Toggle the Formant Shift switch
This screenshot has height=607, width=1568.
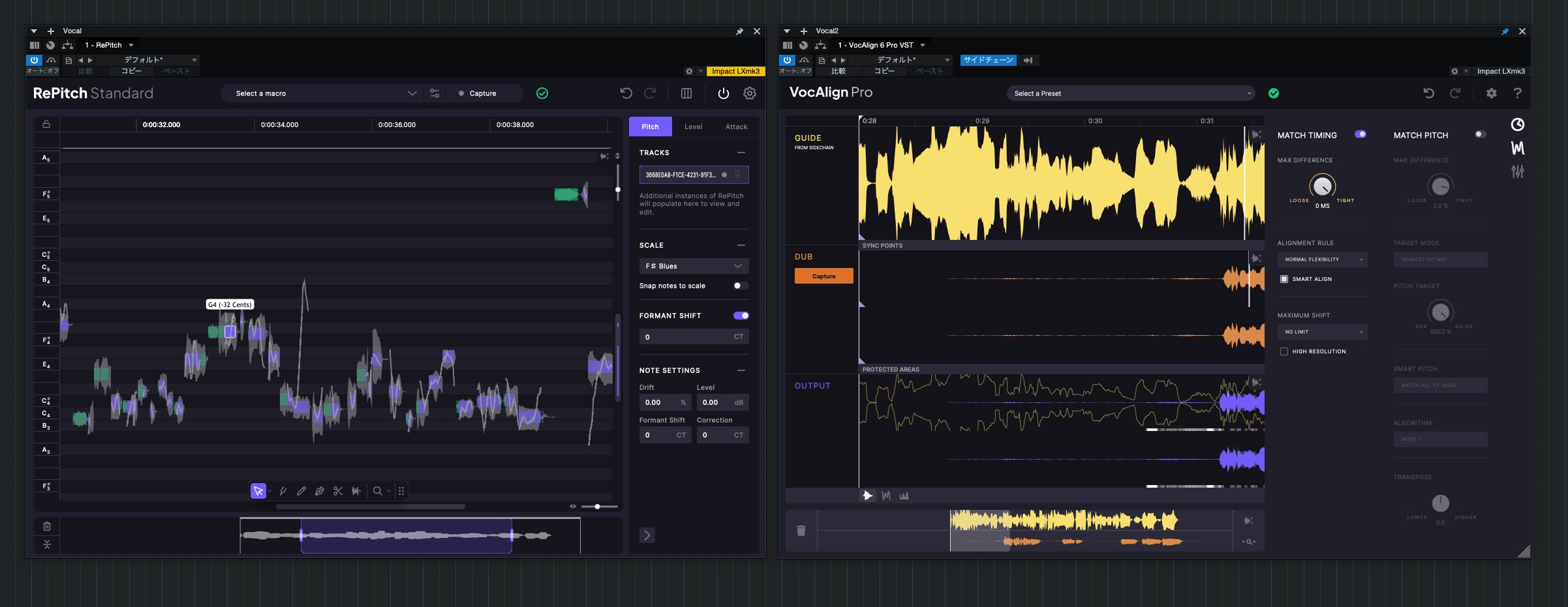point(741,316)
